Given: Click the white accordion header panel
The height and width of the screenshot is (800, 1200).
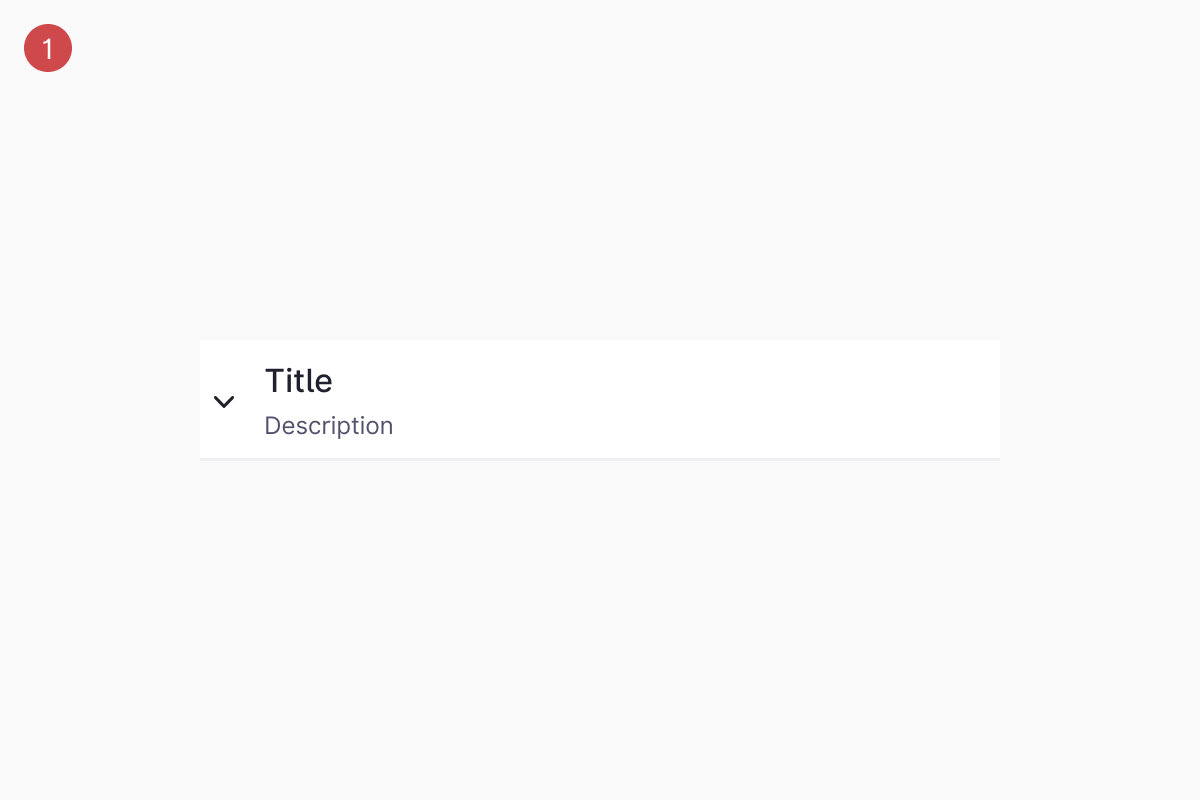Looking at the screenshot, I should (600, 400).
